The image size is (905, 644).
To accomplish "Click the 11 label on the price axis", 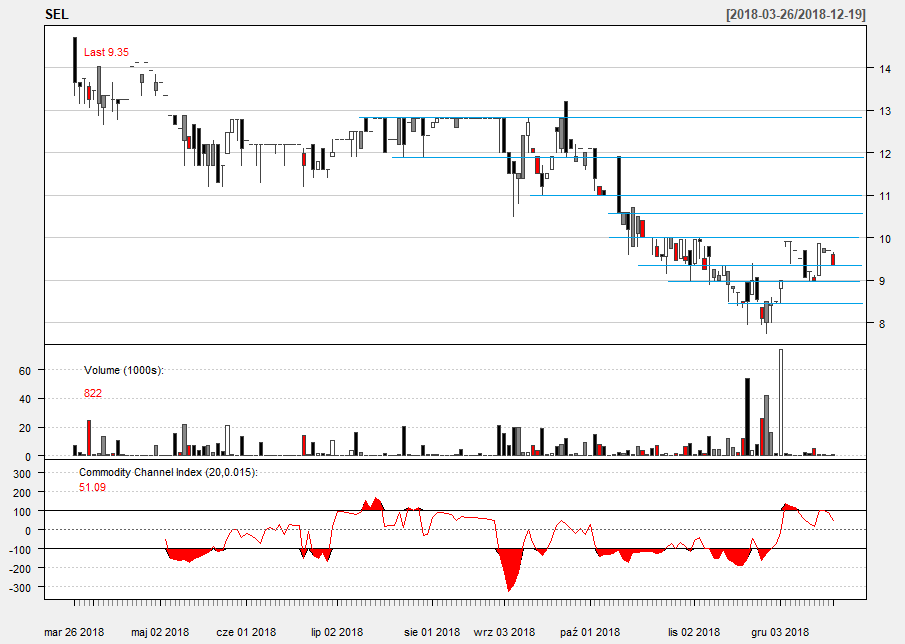I will click(885, 196).
